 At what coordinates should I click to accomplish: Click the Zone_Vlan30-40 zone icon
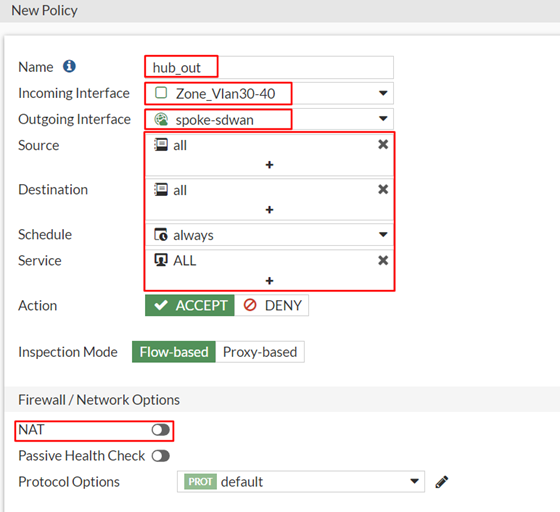click(x=161, y=93)
